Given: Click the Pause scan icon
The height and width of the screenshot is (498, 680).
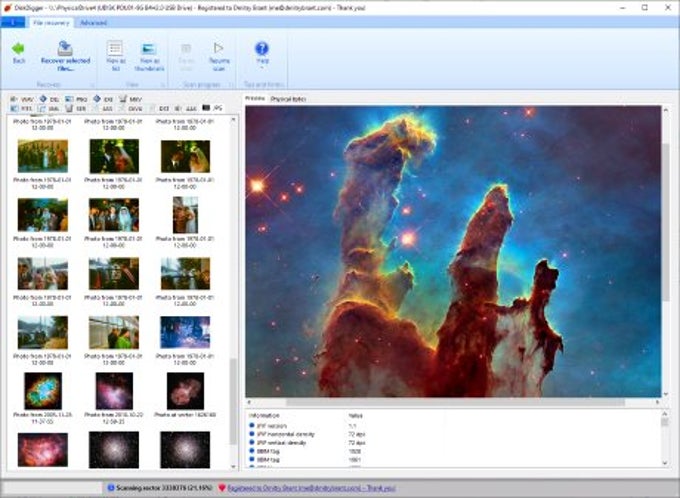Looking at the screenshot, I should (x=186, y=48).
